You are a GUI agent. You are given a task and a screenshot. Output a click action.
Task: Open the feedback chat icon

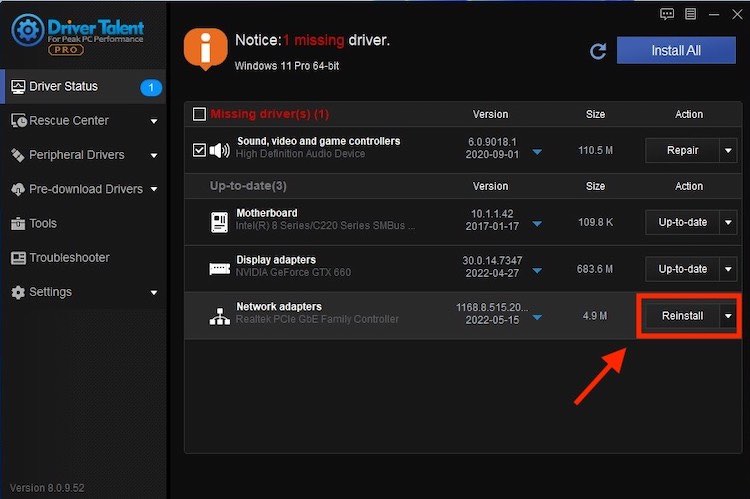pos(667,14)
